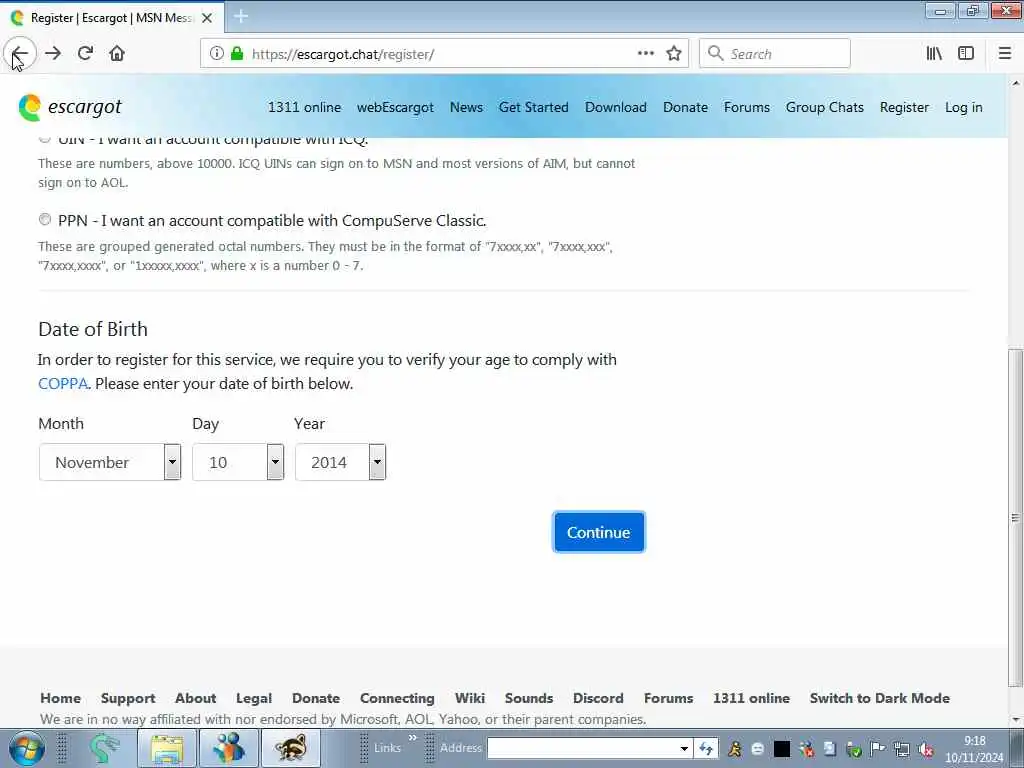Viewport: 1024px width, 768px height.
Task: Open webEscargot in the nav bar
Action: tap(395, 107)
